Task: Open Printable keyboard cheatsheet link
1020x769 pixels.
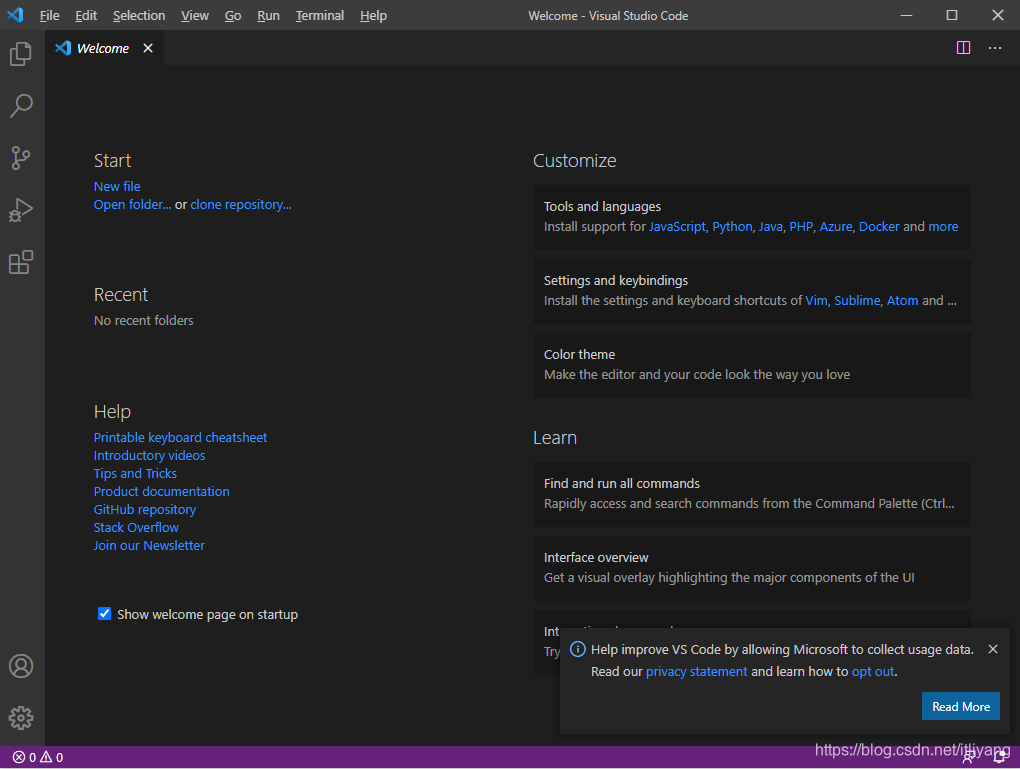Action: [180, 438]
